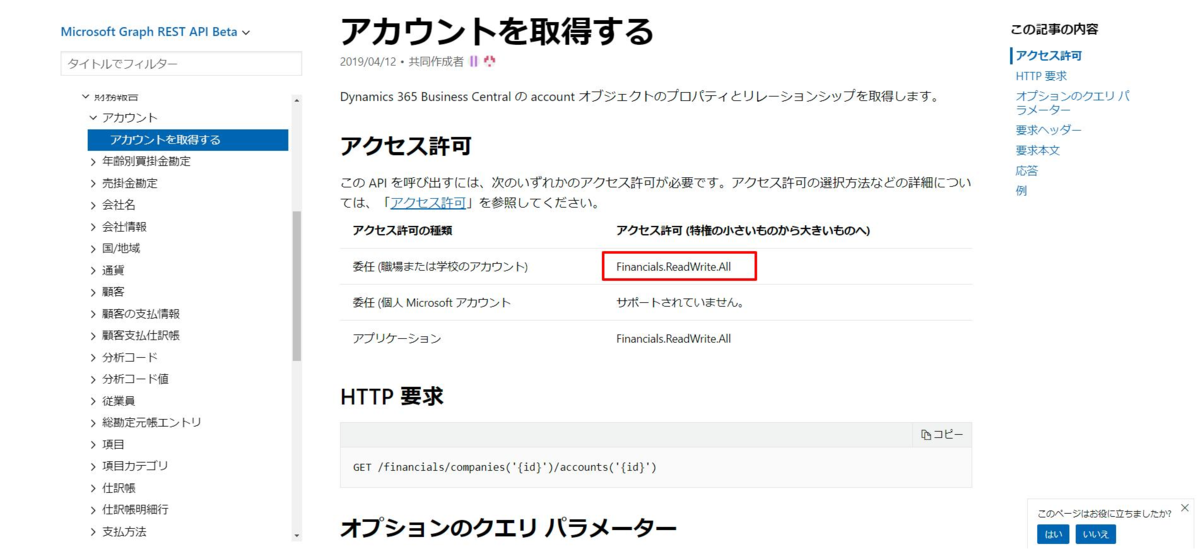Jump to 例 in article contents
Viewport: 1200px width, 549px height.
[1021, 191]
